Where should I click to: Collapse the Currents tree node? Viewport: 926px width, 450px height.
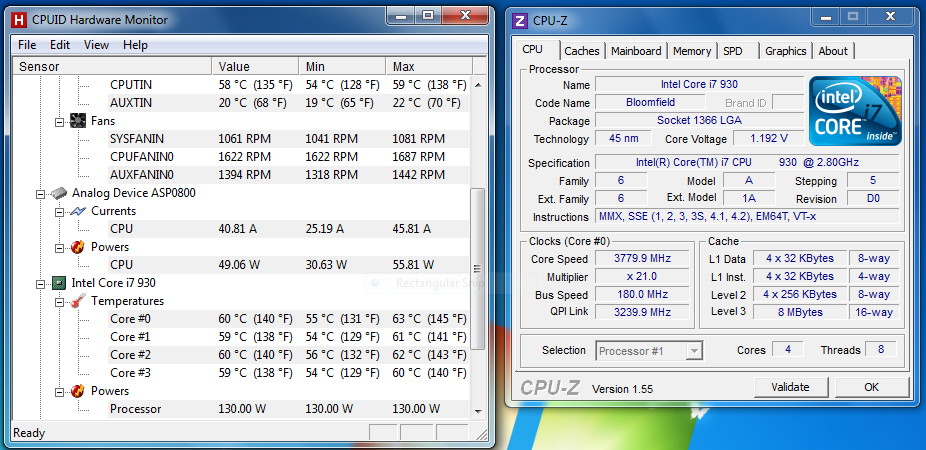(59, 211)
